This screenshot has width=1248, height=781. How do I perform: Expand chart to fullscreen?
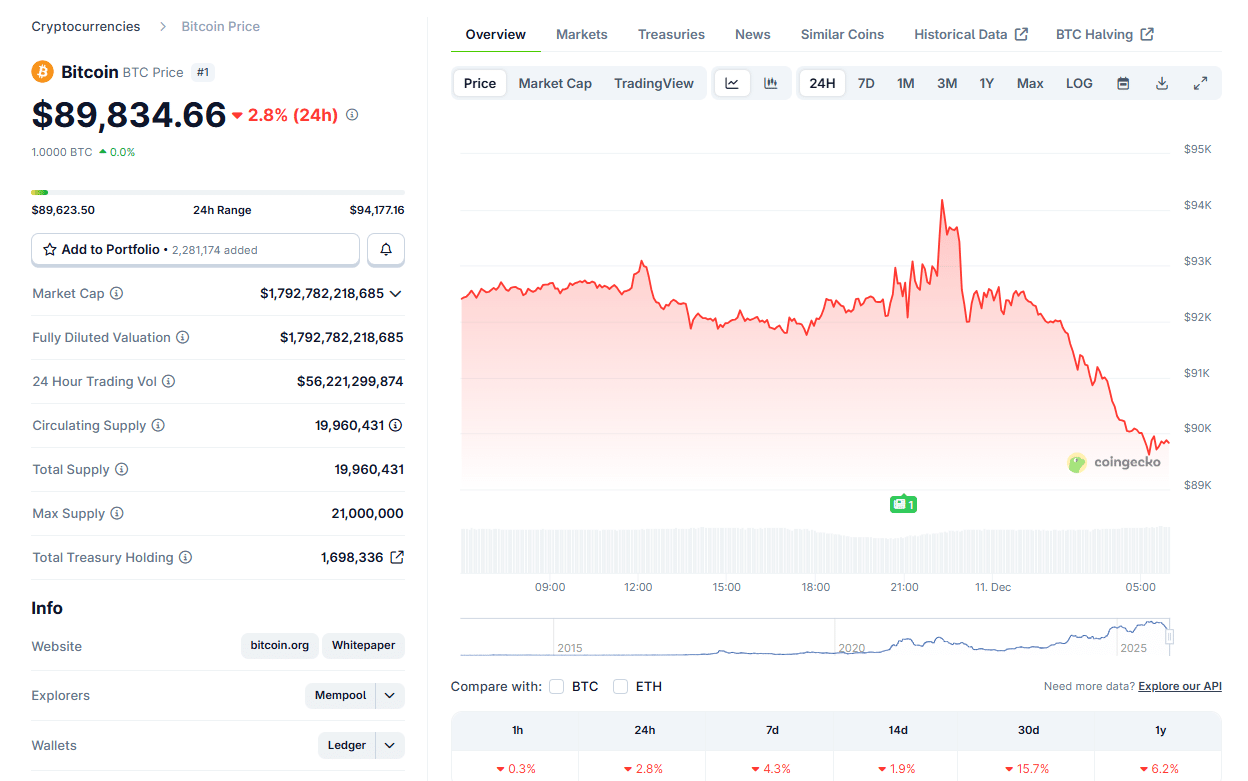pos(1201,83)
